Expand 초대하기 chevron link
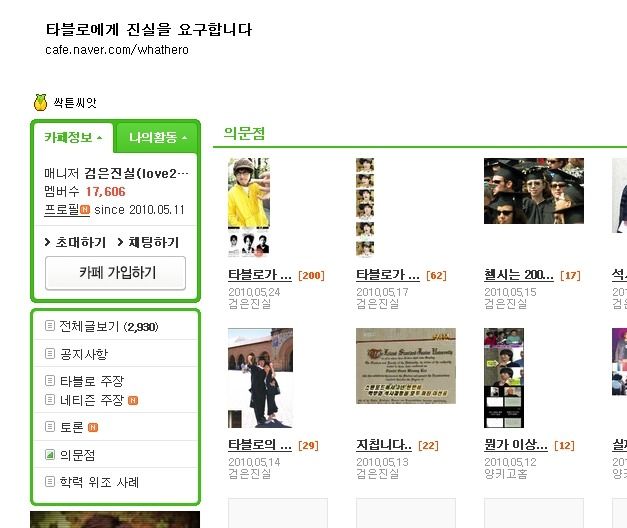This screenshot has width=627, height=528. click(76, 242)
